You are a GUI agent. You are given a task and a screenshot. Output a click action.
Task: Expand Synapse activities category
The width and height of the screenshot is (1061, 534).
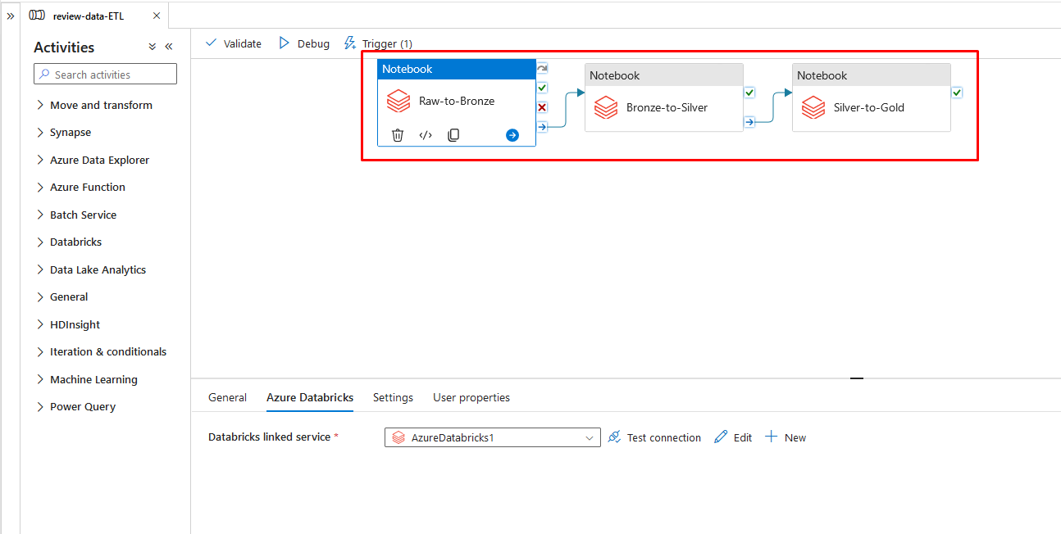[x=64, y=133]
